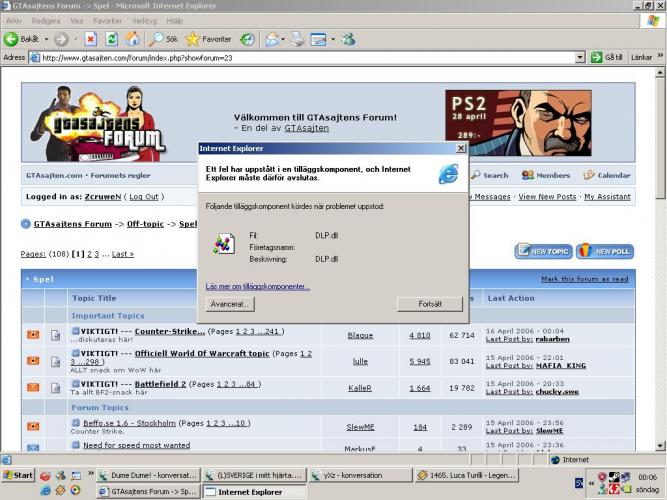Show hidden system tray icons
Screen dimensions: 667x500
tap(591, 483)
